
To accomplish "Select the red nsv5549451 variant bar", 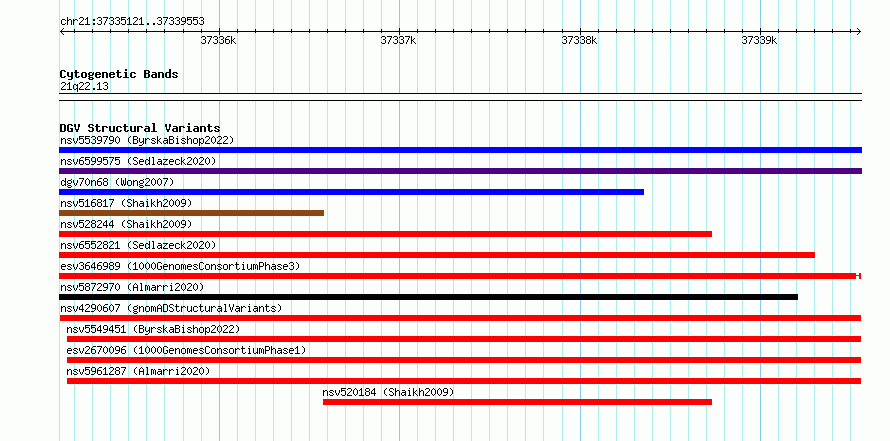I will point(464,339).
